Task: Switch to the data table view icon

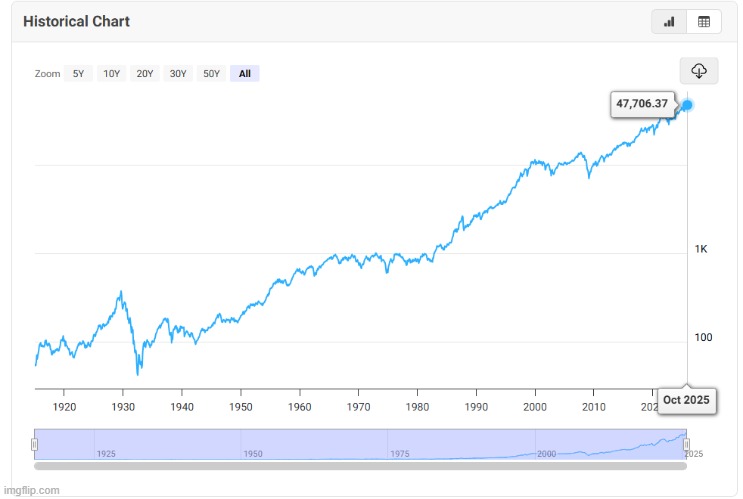Action: pyautogui.click(x=703, y=22)
